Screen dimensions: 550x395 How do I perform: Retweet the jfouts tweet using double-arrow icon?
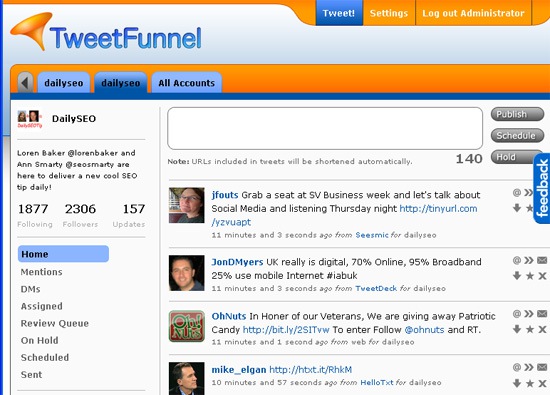pyautogui.click(x=529, y=192)
